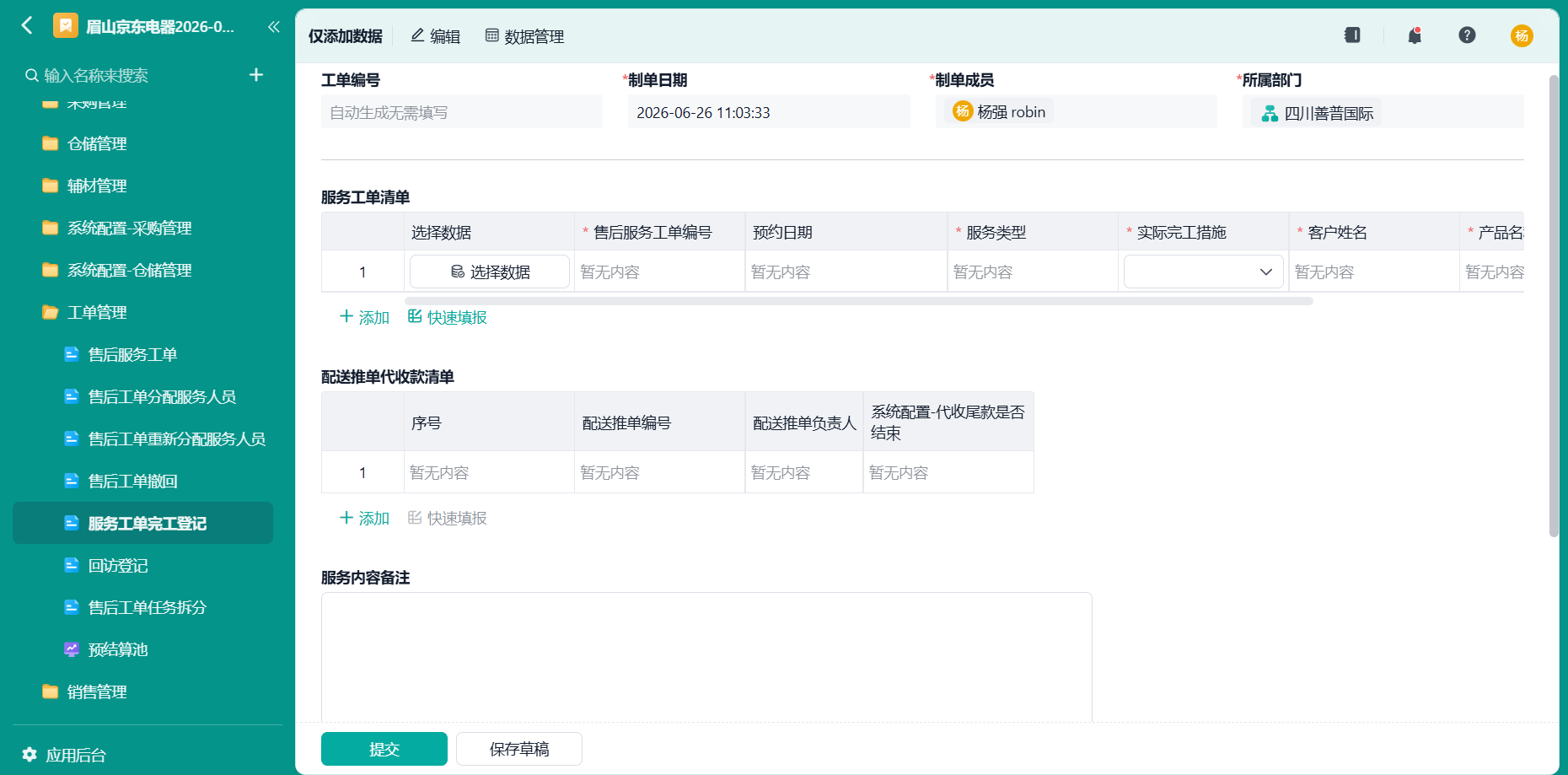Expand the 系统配置-仓储管理 folder
The height and width of the screenshot is (775, 1568).
pos(129,270)
